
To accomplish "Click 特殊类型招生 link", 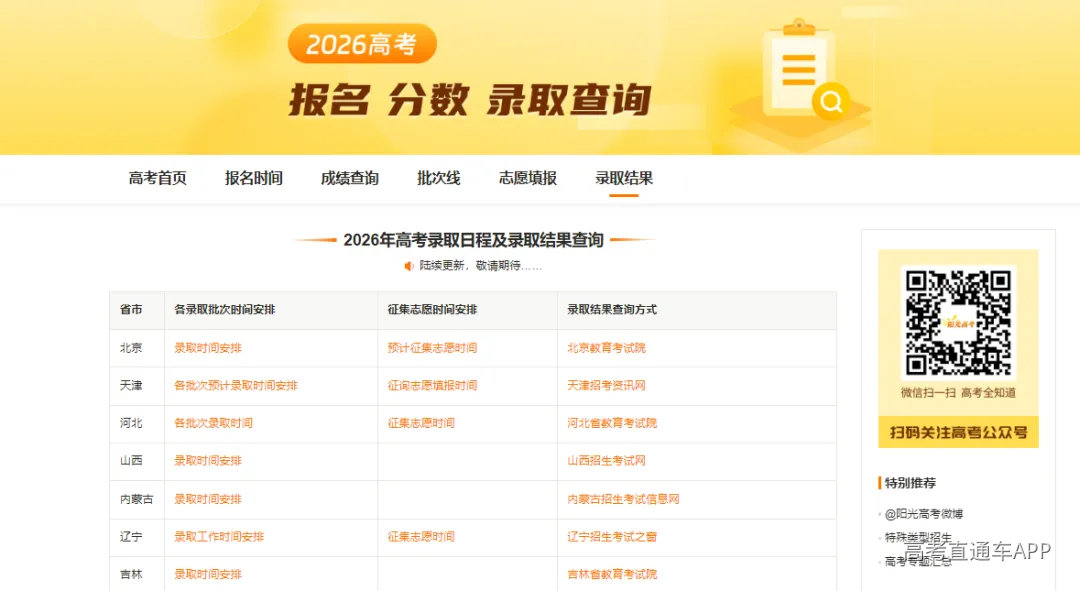I will pyautogui.click(x=918, y=537).
